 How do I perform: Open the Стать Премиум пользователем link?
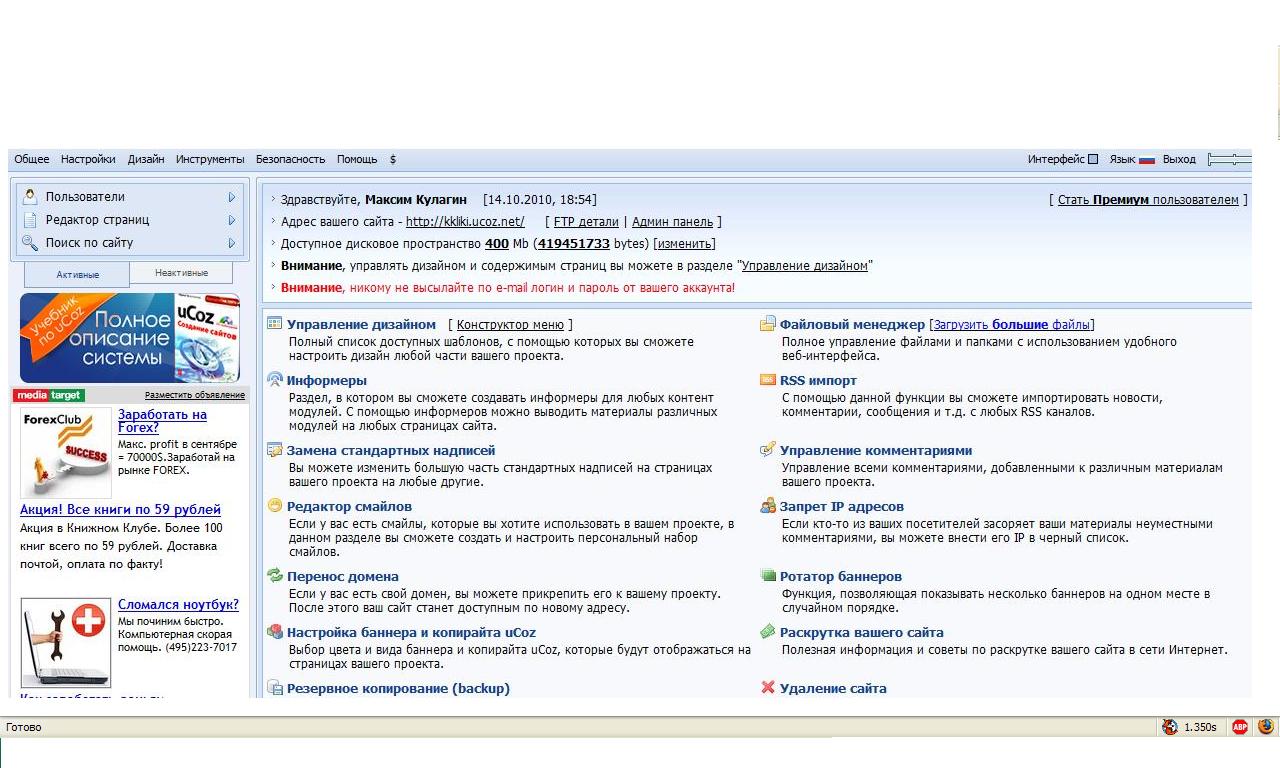[1148, 200]
